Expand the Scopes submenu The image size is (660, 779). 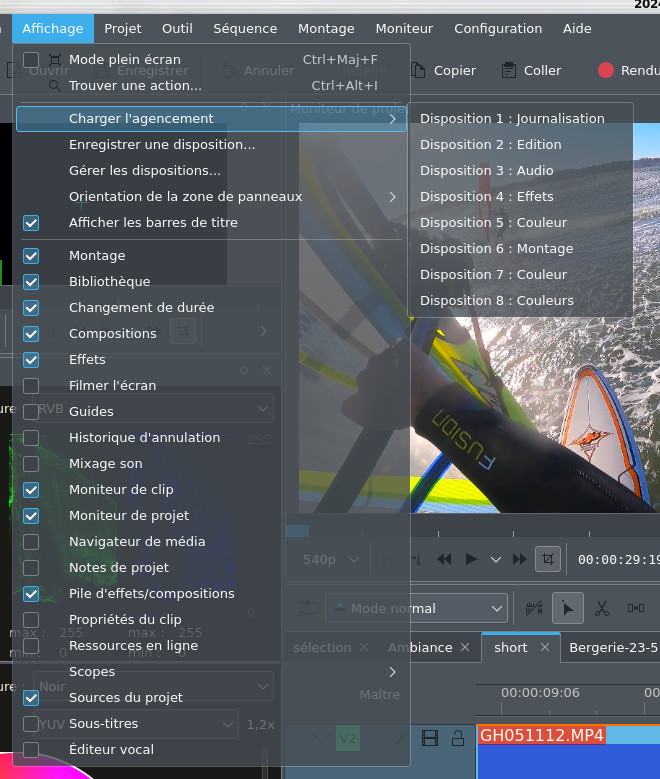[211, 672]
